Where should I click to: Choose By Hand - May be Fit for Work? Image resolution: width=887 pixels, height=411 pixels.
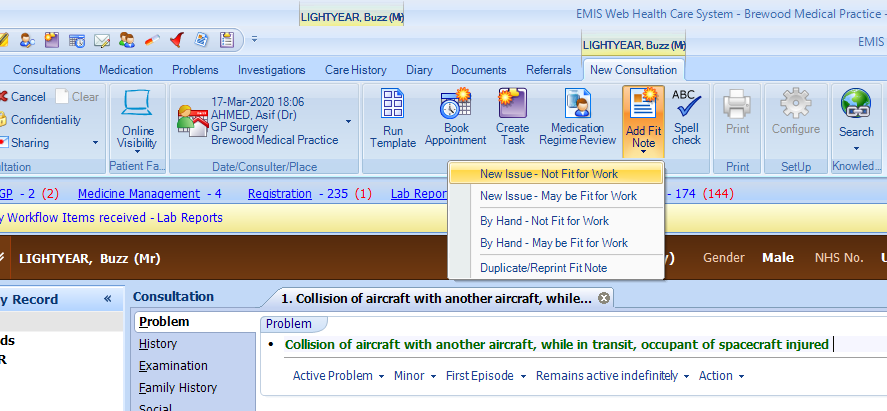pos(553,243)
